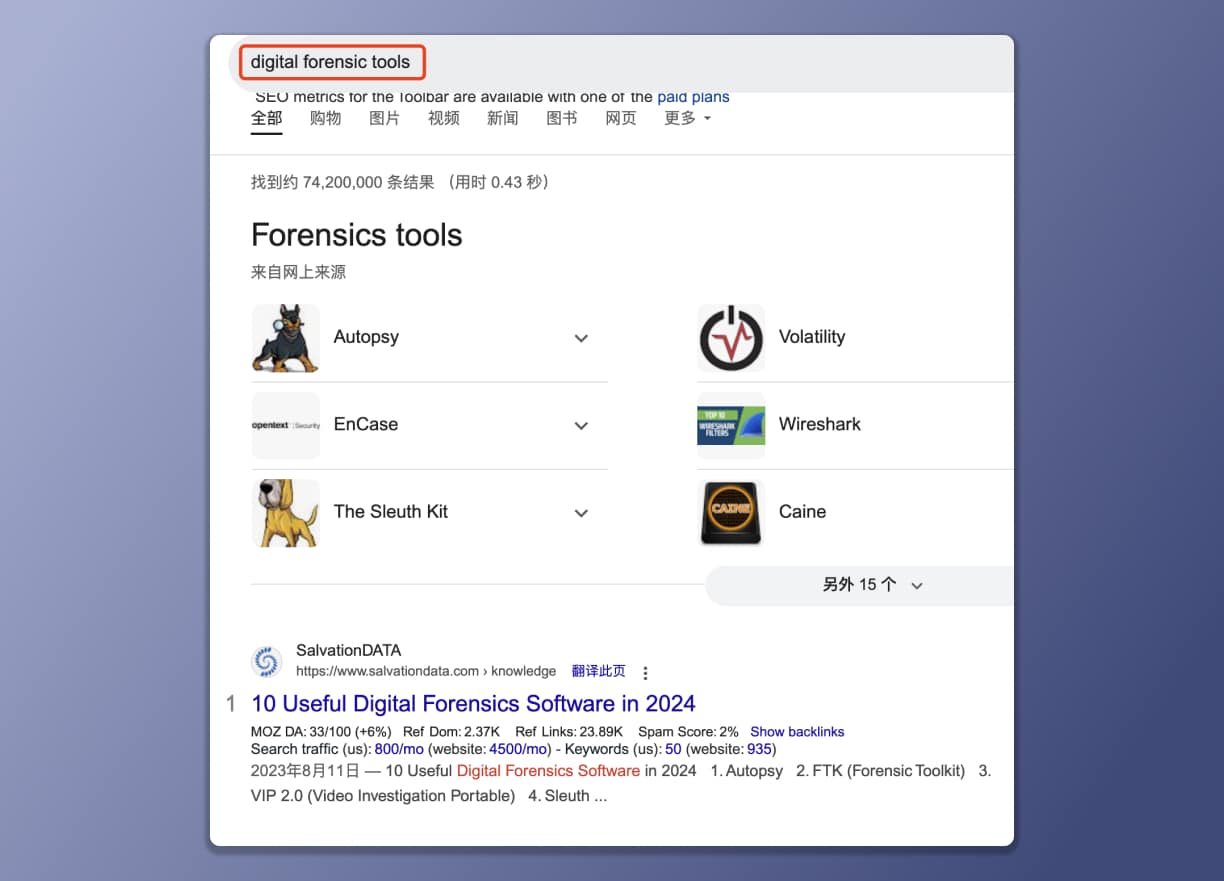Viewport: 1224px width, 881px height.
Task: Click the Show backlinks link
Action: point(797,732)
